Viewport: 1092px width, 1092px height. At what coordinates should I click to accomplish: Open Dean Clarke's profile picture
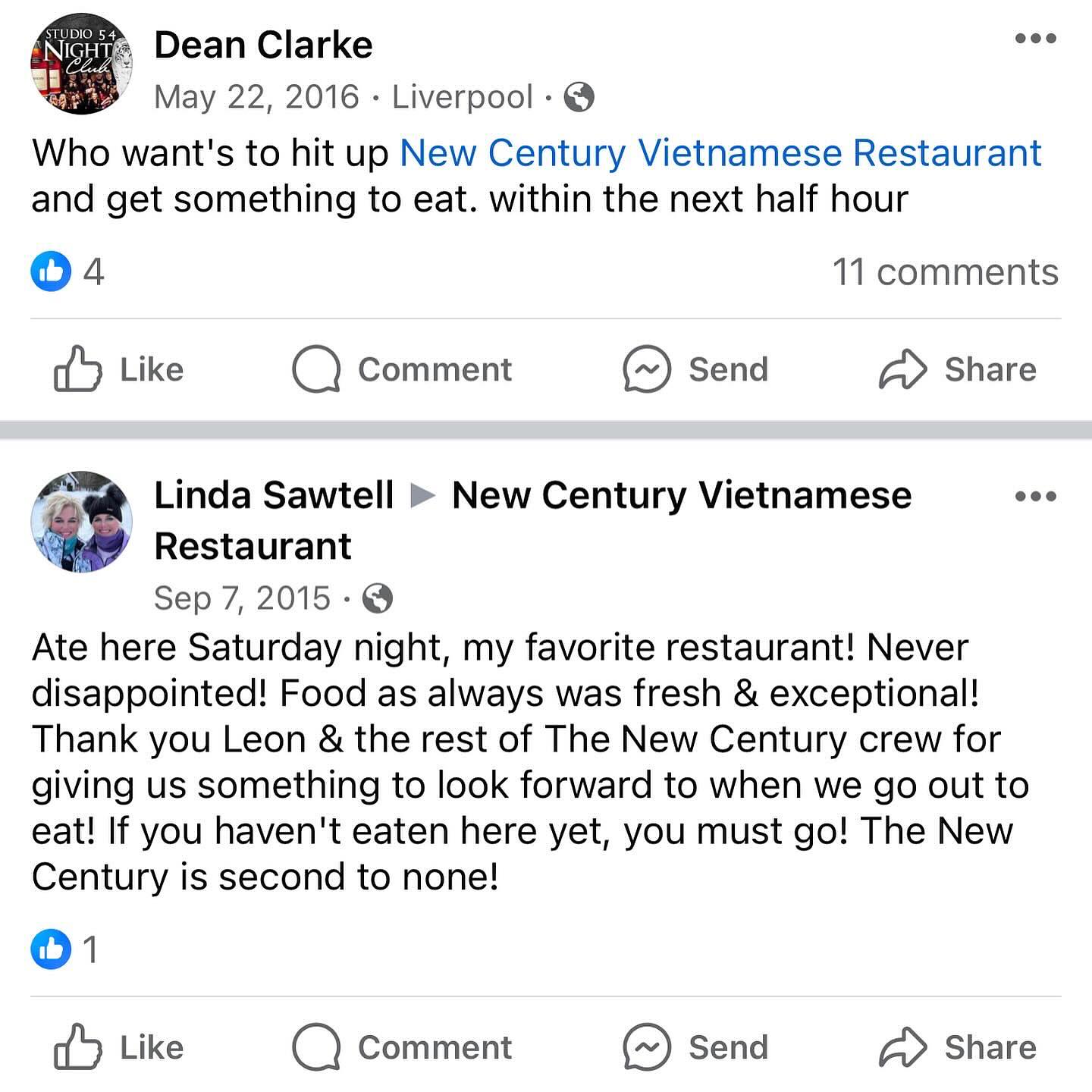click(81, 64)
